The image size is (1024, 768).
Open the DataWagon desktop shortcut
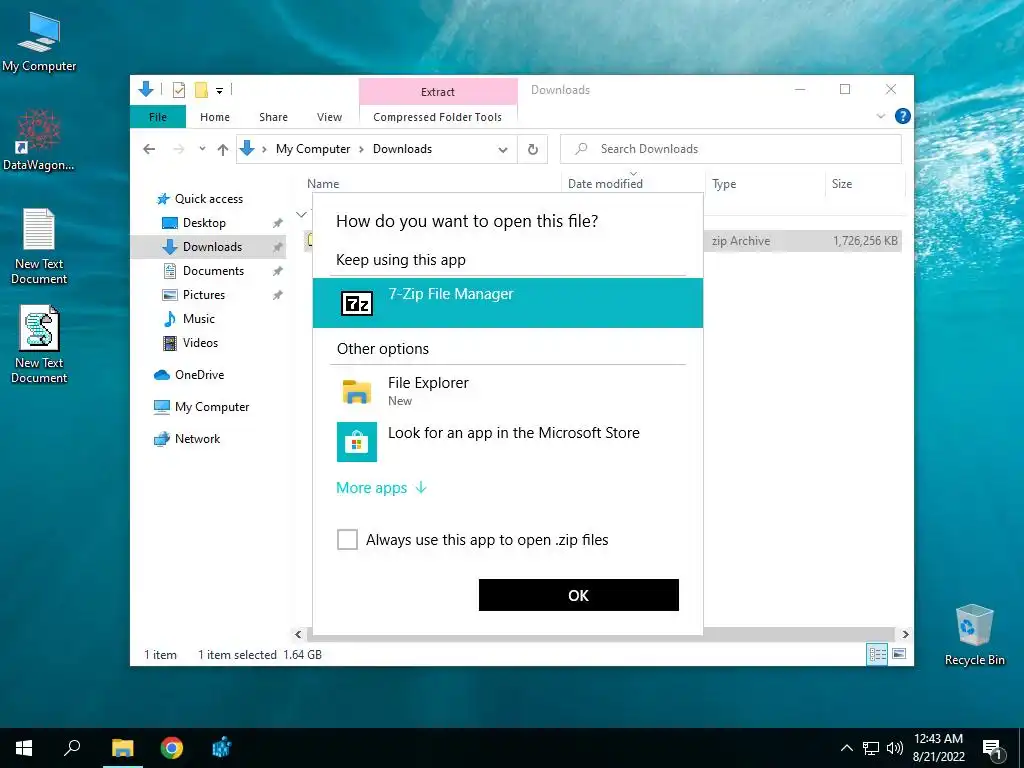pyautogui.click(x=39, y=140)
